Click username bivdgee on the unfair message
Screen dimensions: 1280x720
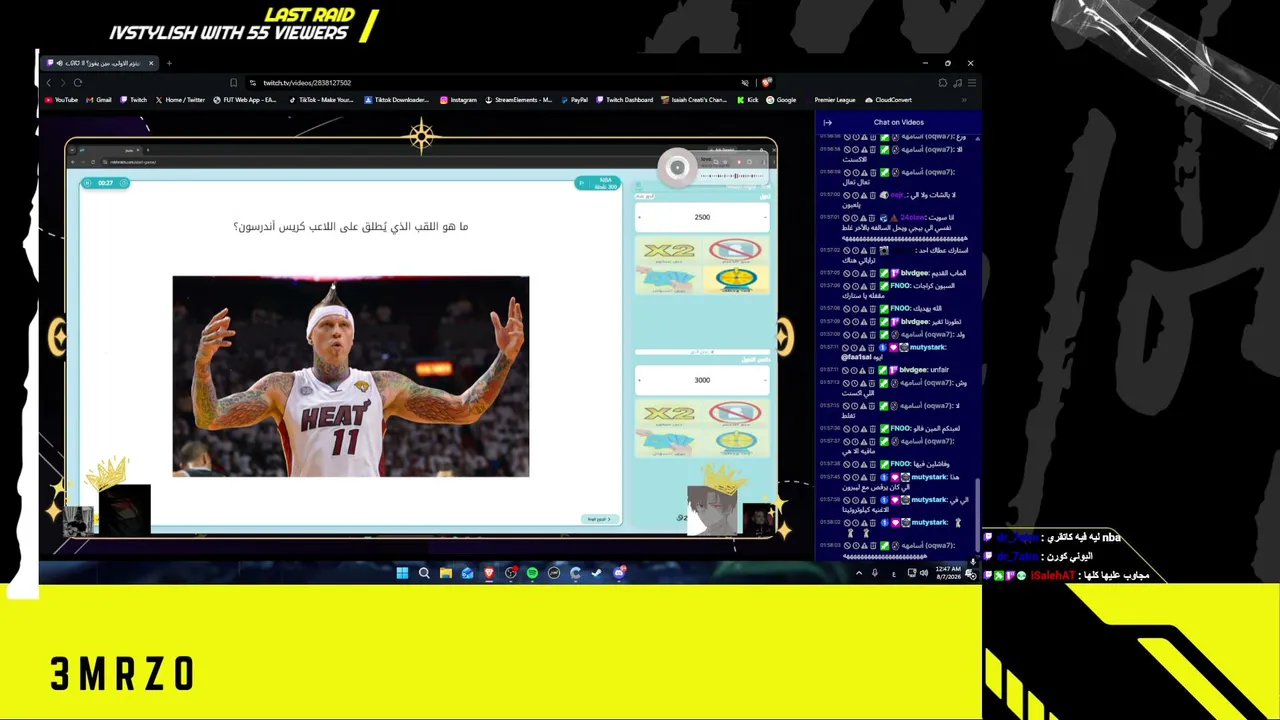tap(915, 370)
